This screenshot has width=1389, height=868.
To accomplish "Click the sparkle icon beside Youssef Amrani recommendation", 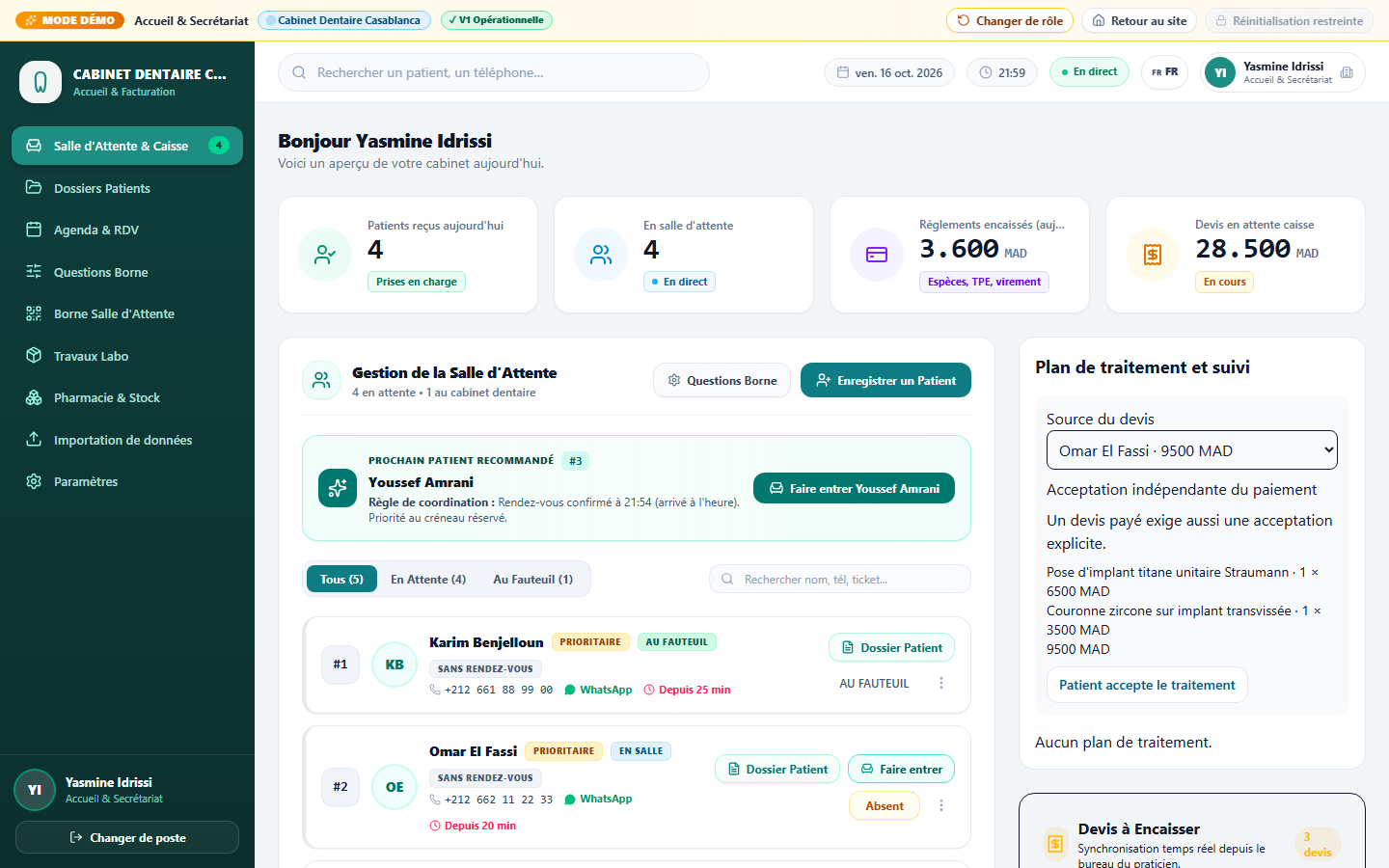I will point(338,488).
